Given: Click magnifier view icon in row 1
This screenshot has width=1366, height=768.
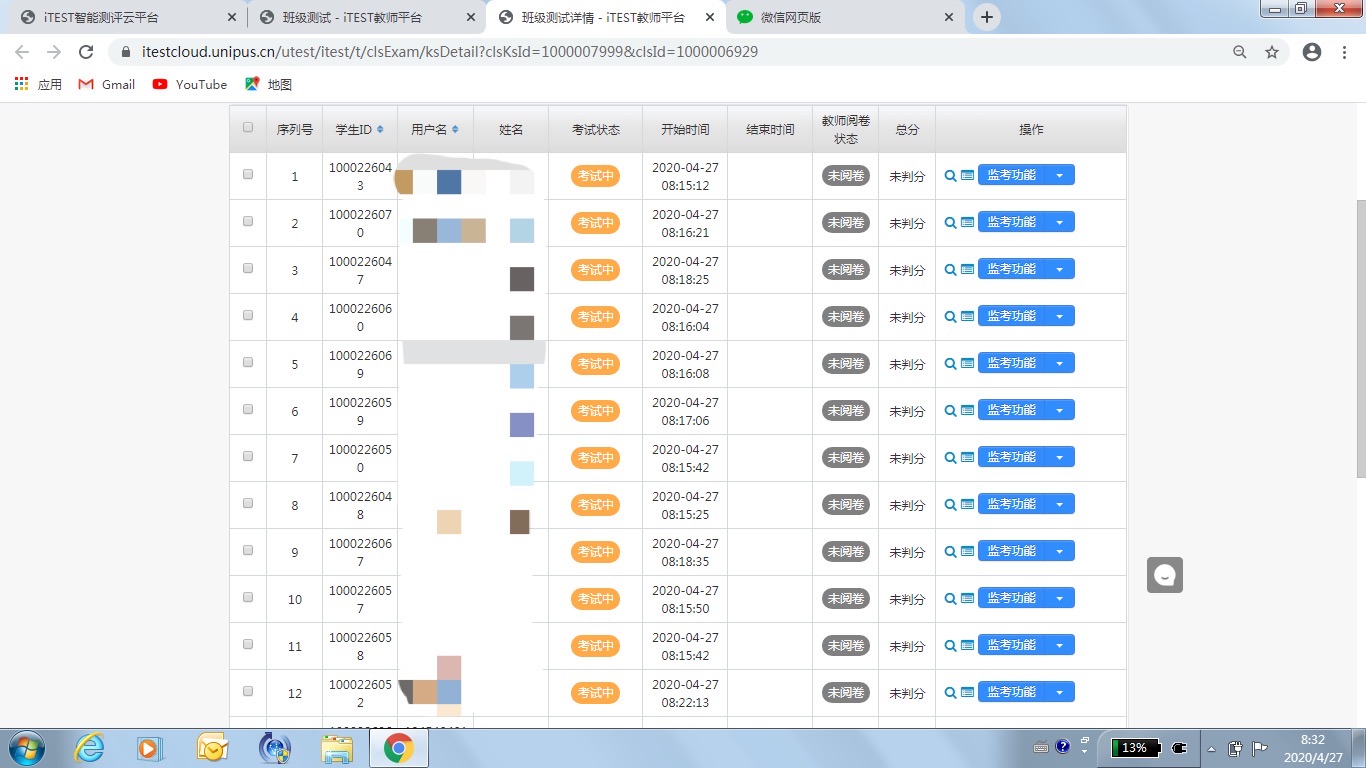Looking at the screenshot, I should coord(950,176).
